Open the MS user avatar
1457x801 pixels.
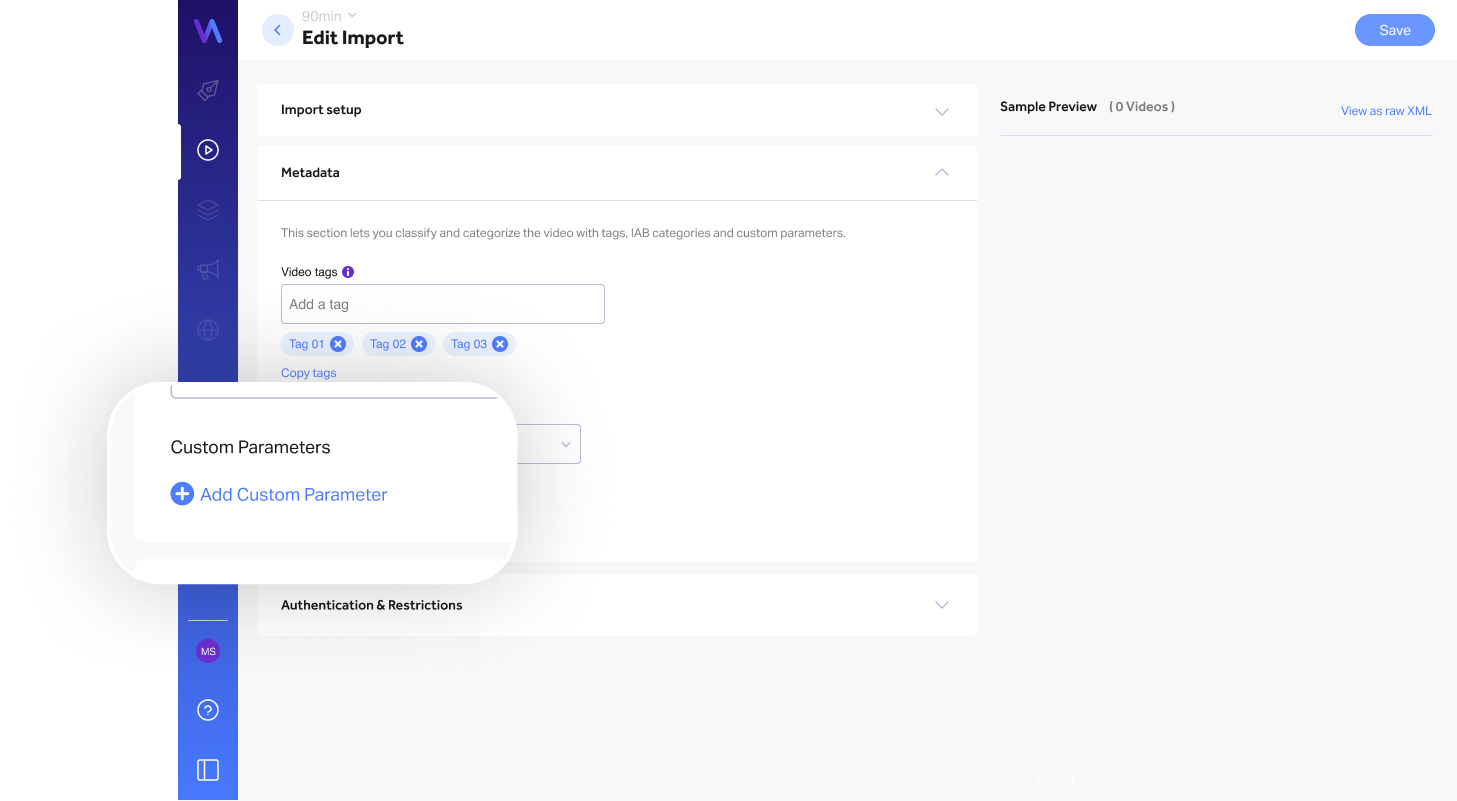tap(208, 652)
